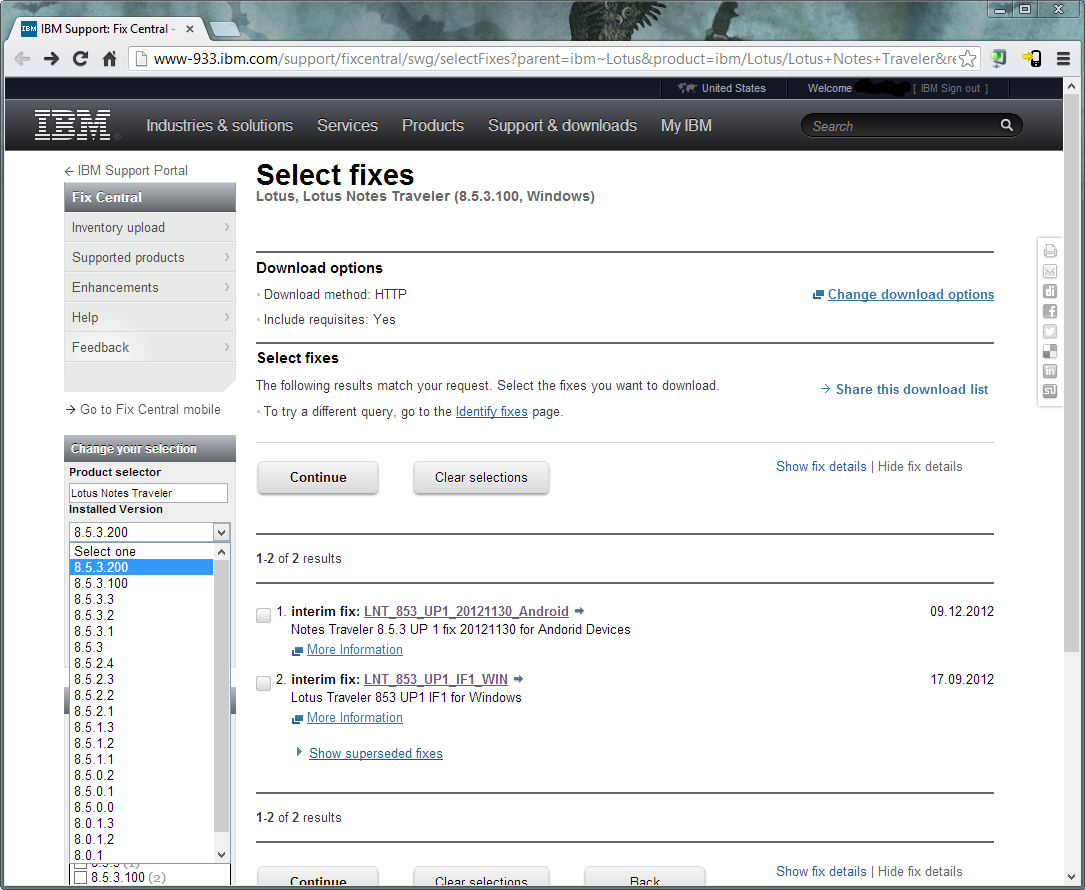Click the United States region map icon
Viewport: 1085px width, 890px height.
click(x=686, y=88)
